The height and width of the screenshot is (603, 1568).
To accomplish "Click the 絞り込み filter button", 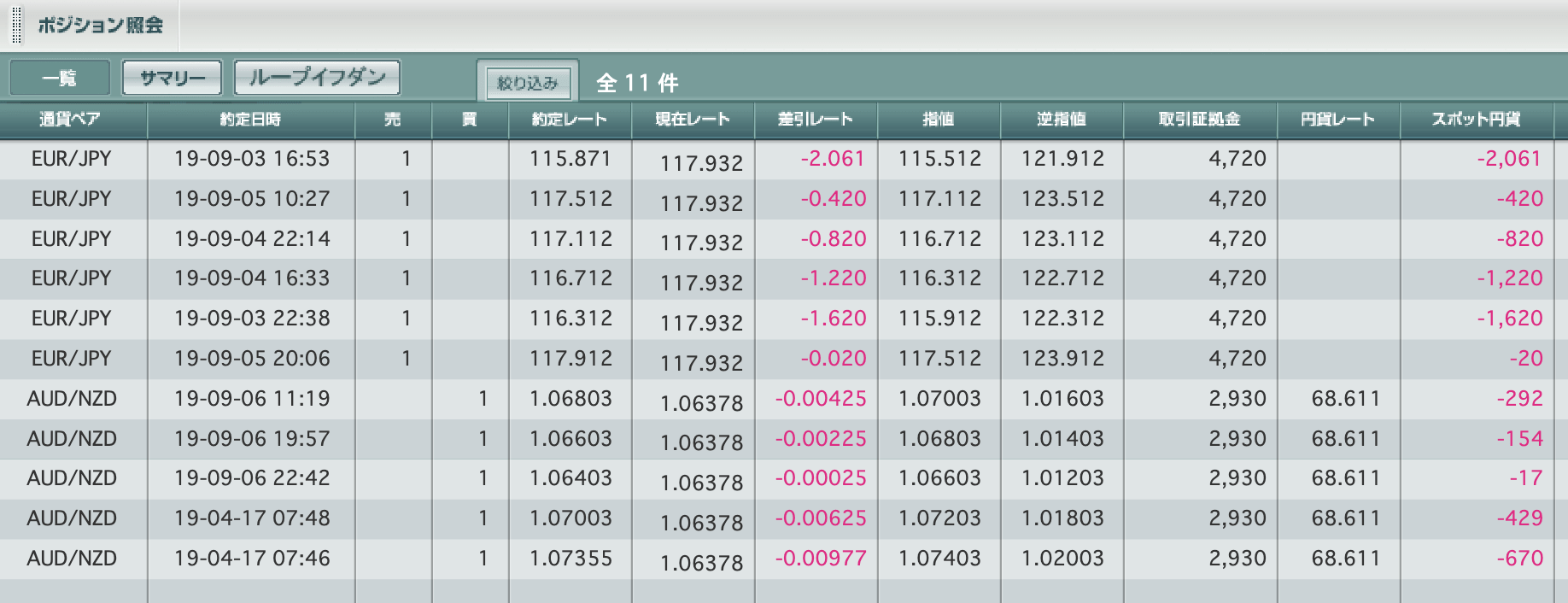I will point(527,83).
